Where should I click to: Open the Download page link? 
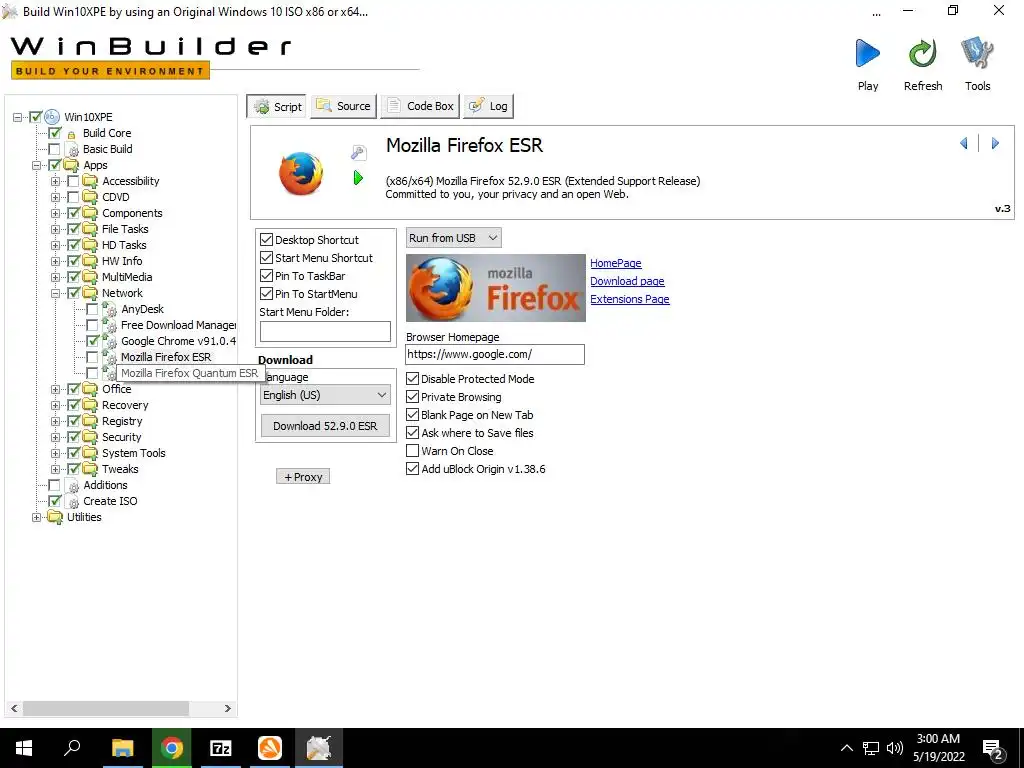point(627,281)
